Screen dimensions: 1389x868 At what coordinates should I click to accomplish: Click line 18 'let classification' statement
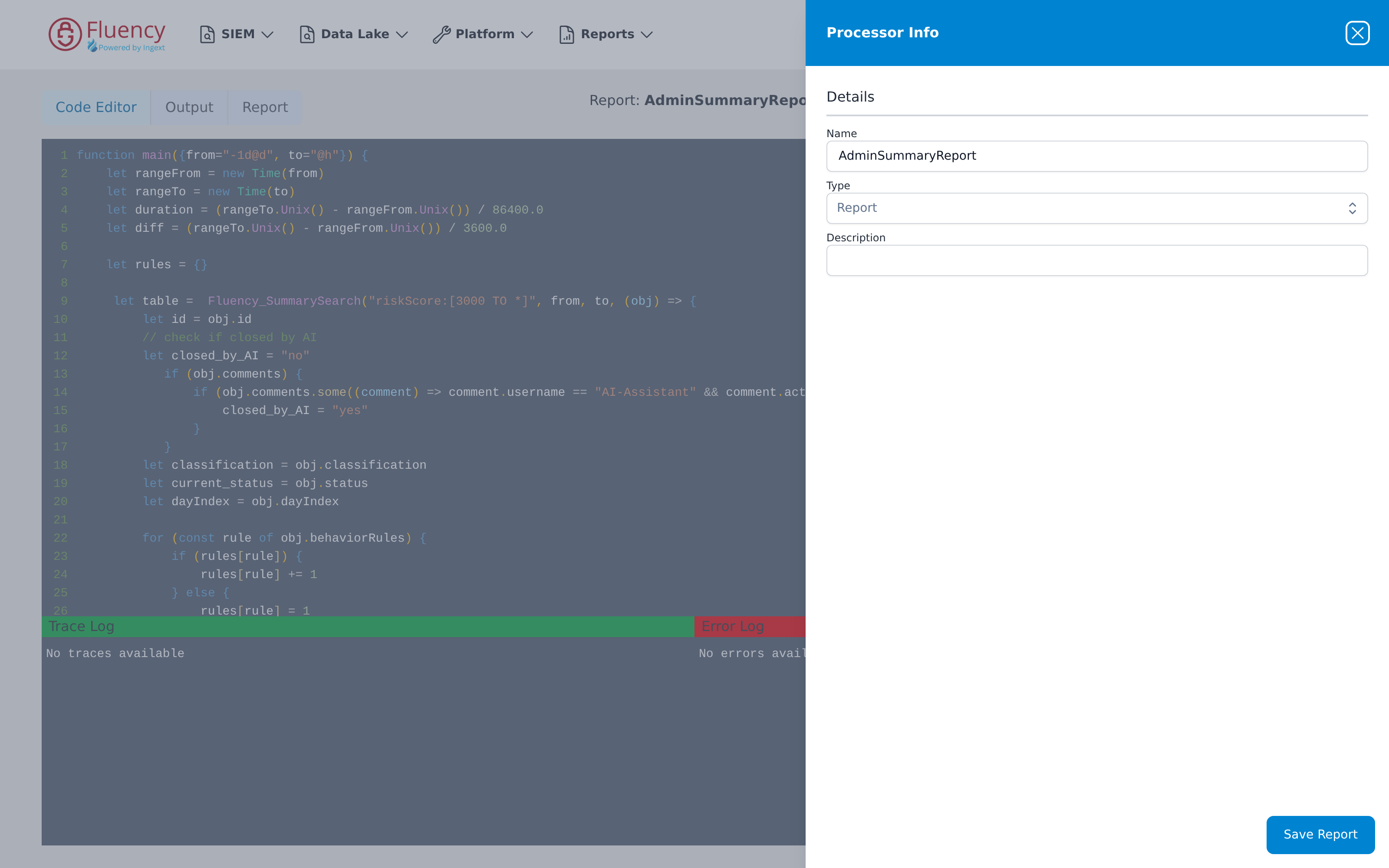coord(285,465)
